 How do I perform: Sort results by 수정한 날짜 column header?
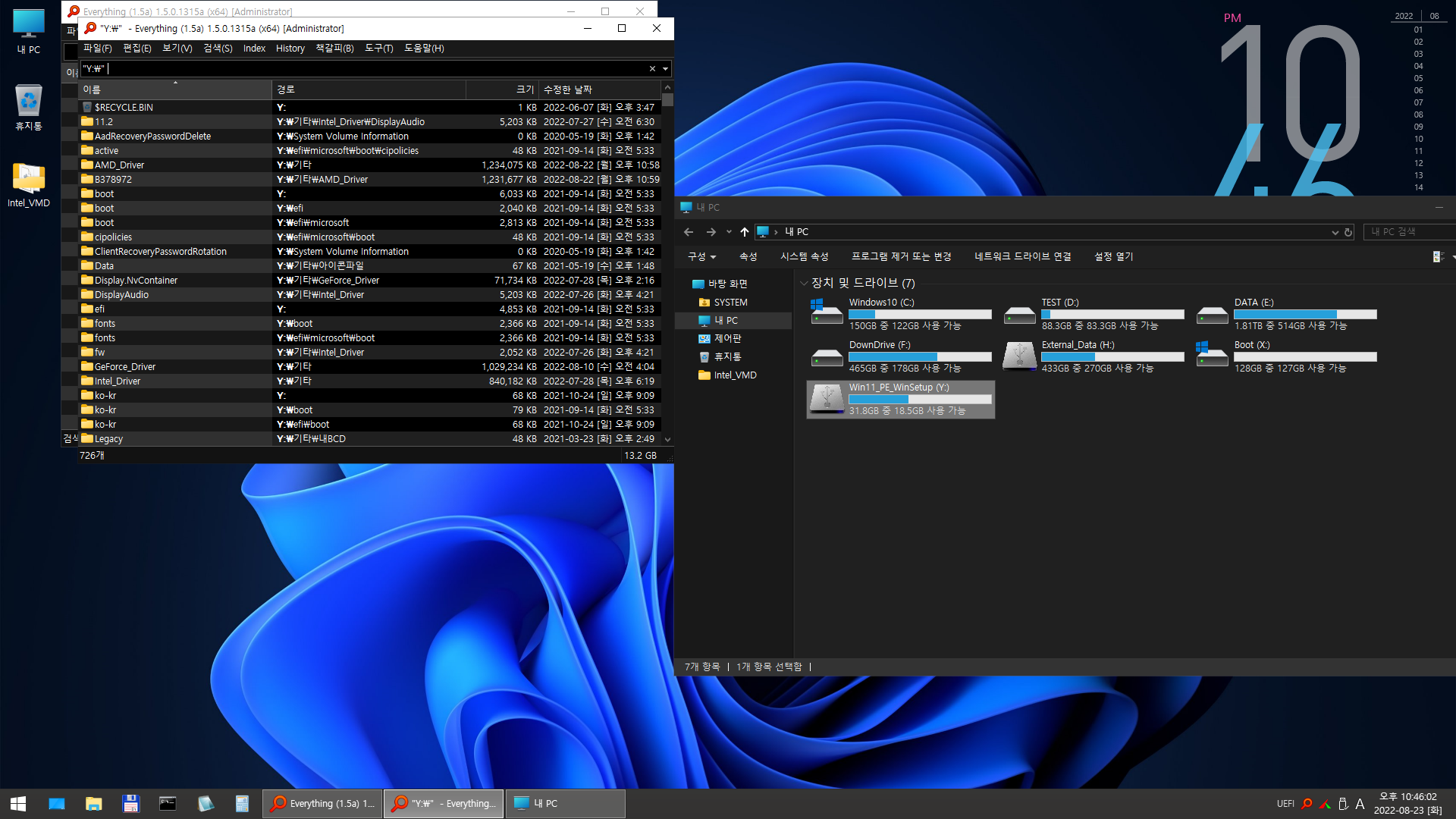[x=600, y=89]
